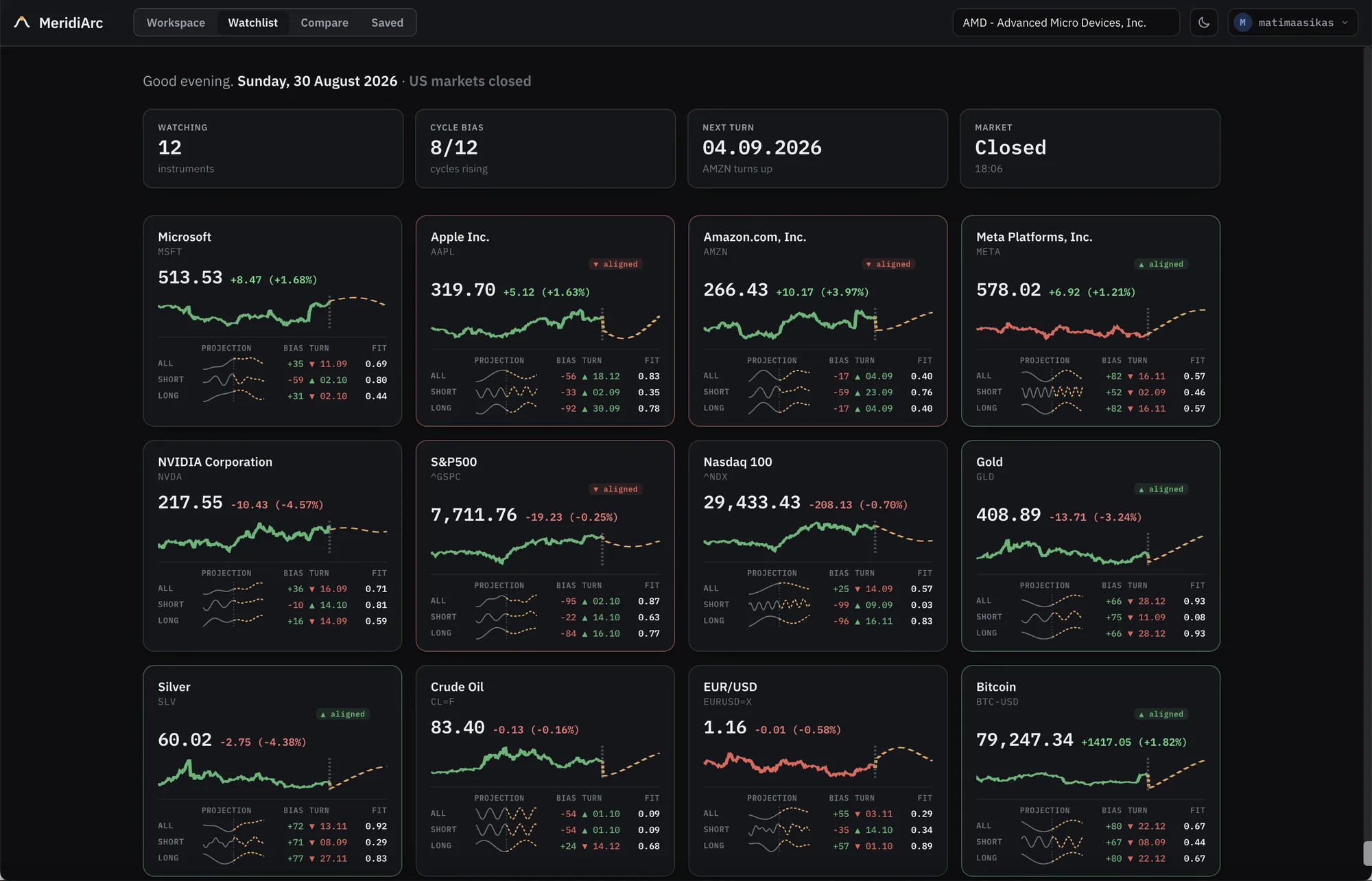Click Gold's LONG projection sparkline

point(1052,633)
